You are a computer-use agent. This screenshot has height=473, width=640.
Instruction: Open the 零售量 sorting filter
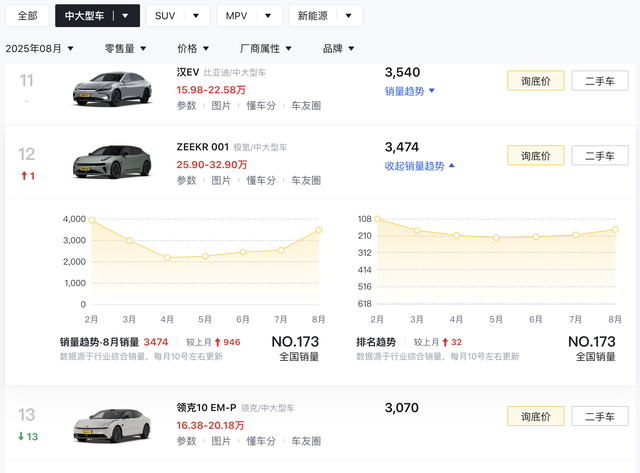125,48
